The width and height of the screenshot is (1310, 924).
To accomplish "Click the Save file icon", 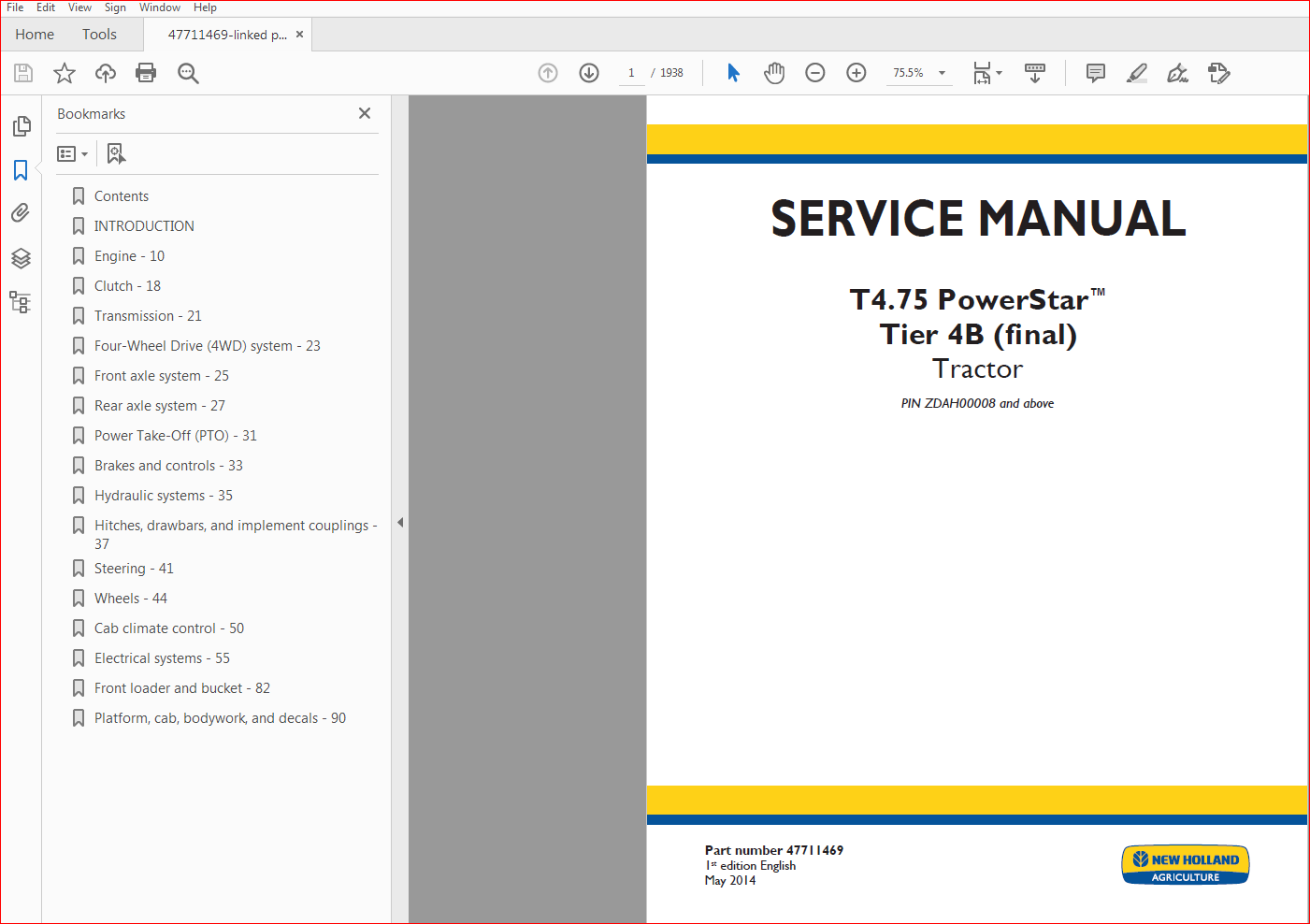I will pyautogui.click(x=23, y=73).
